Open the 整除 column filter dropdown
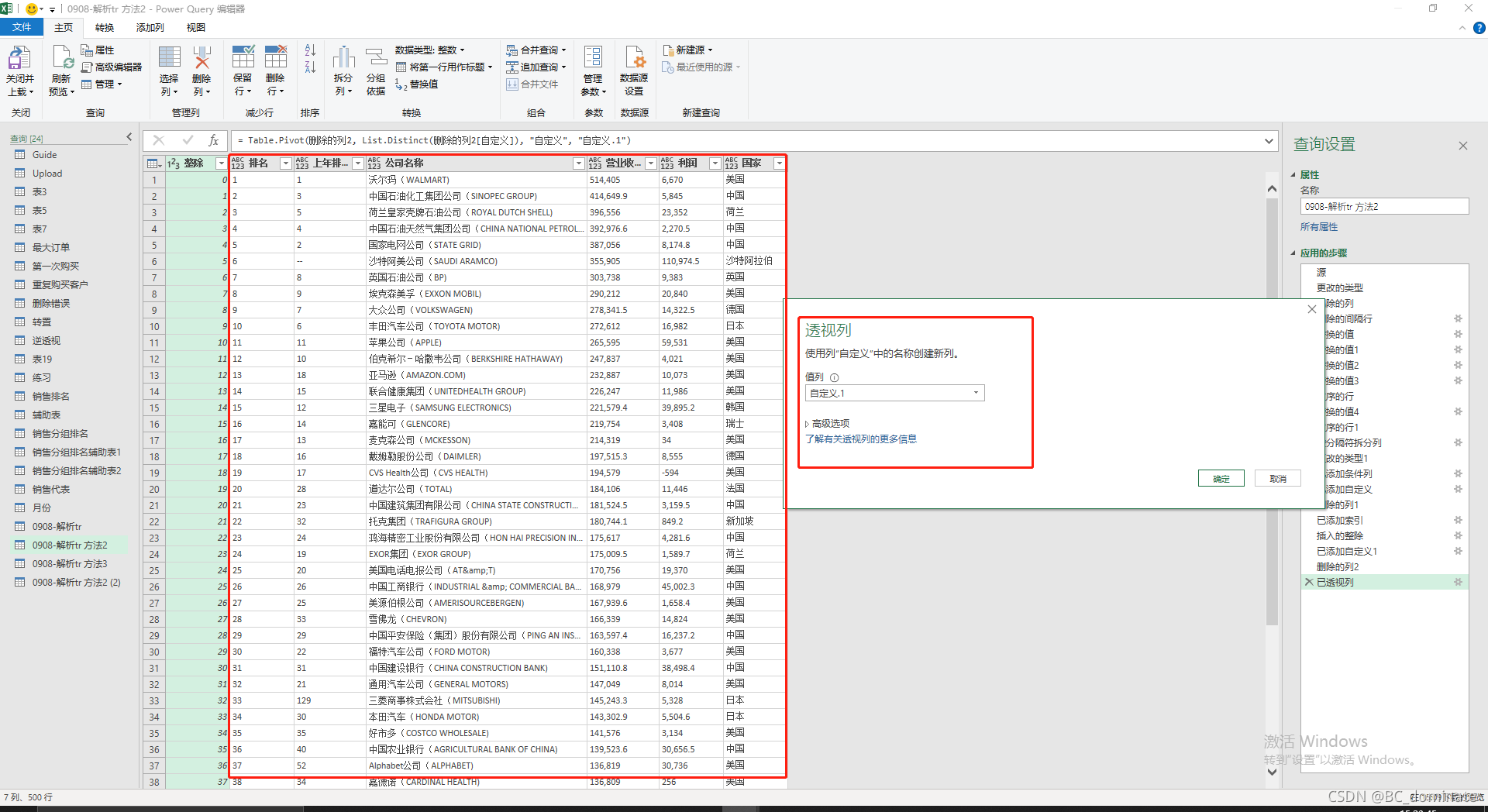Image resolution: width=1488 pixels, height=812 pixels. tap(221, 163)
